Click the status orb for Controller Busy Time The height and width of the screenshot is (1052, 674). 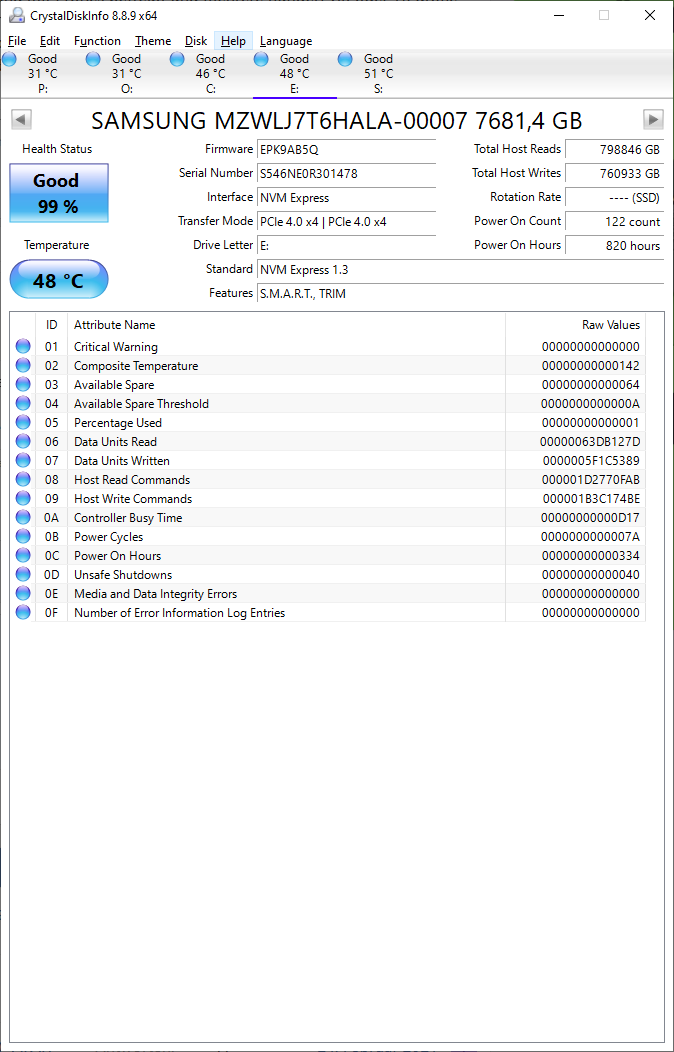pos(23,517)
